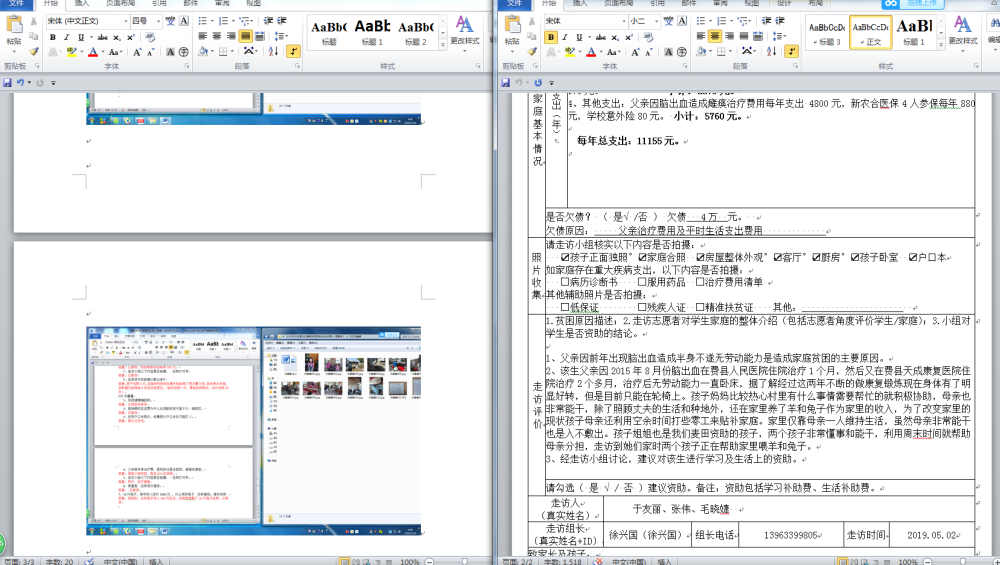Open 插入 tab in left window
This screenshot has height=565, width=1000.
click(82, 4)
